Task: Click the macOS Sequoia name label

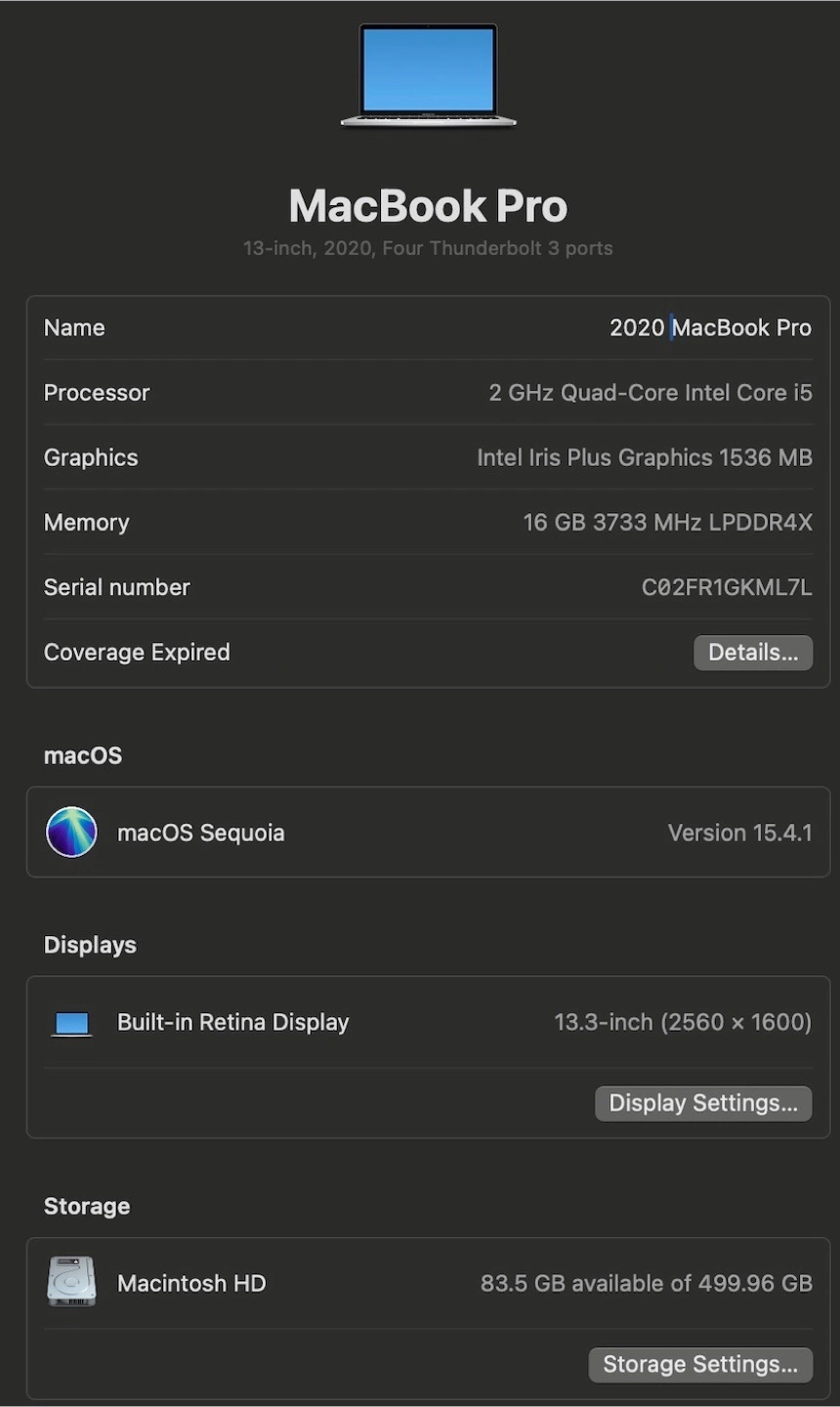Action: 200,832
